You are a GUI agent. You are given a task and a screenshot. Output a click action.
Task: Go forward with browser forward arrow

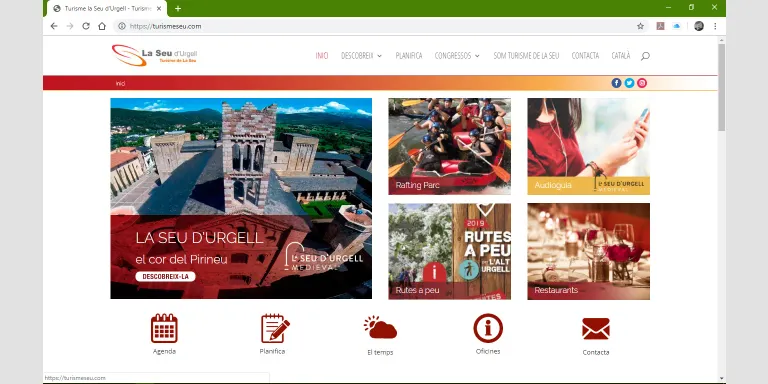[70, 26]
